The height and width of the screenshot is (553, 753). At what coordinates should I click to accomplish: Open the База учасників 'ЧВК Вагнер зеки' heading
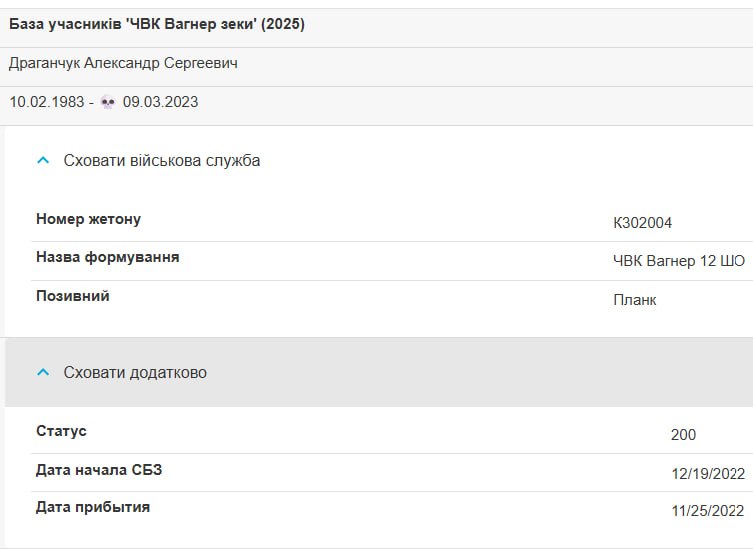pyautogui.click(x=157, y=24)
